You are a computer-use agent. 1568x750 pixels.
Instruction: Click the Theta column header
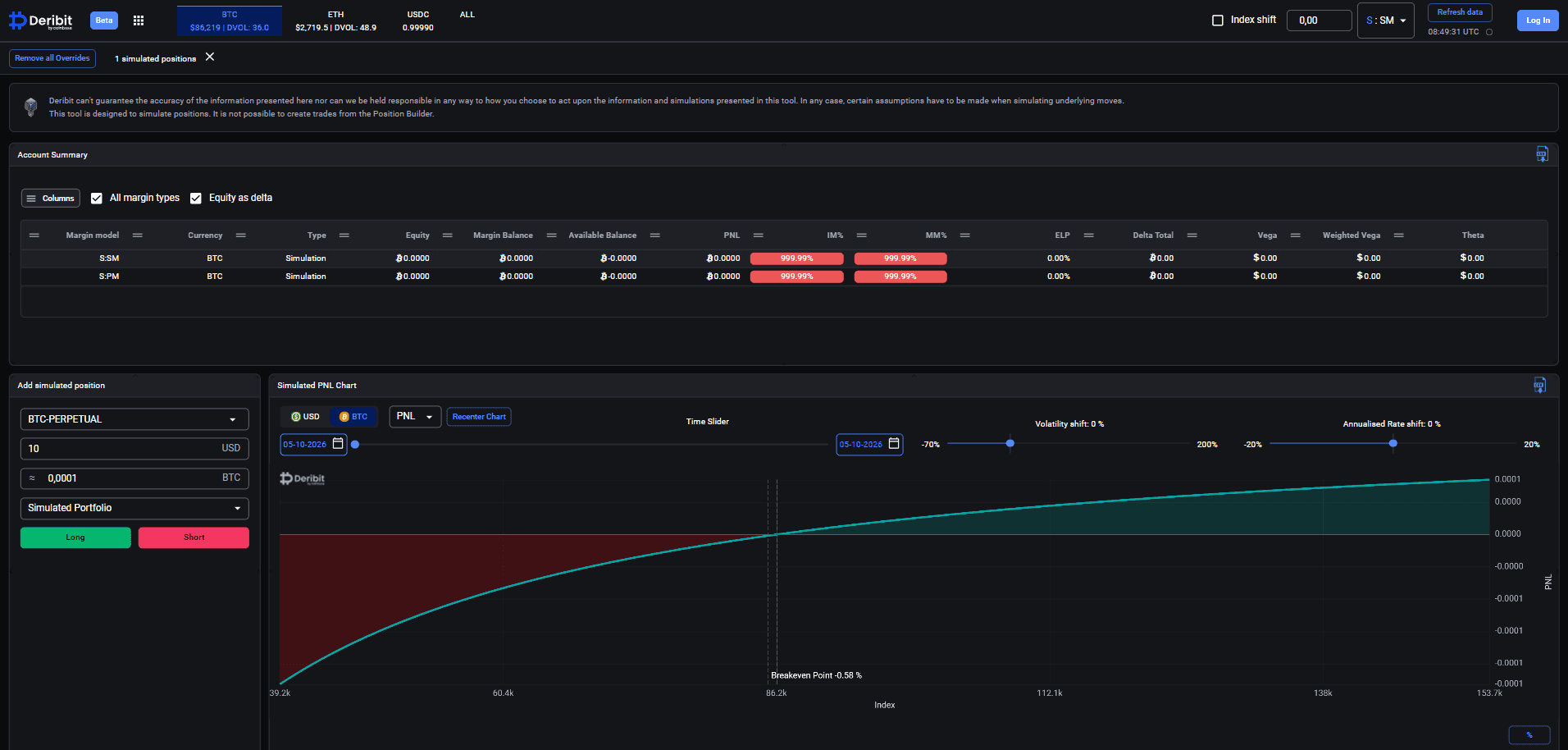(x=1473, y=236)
